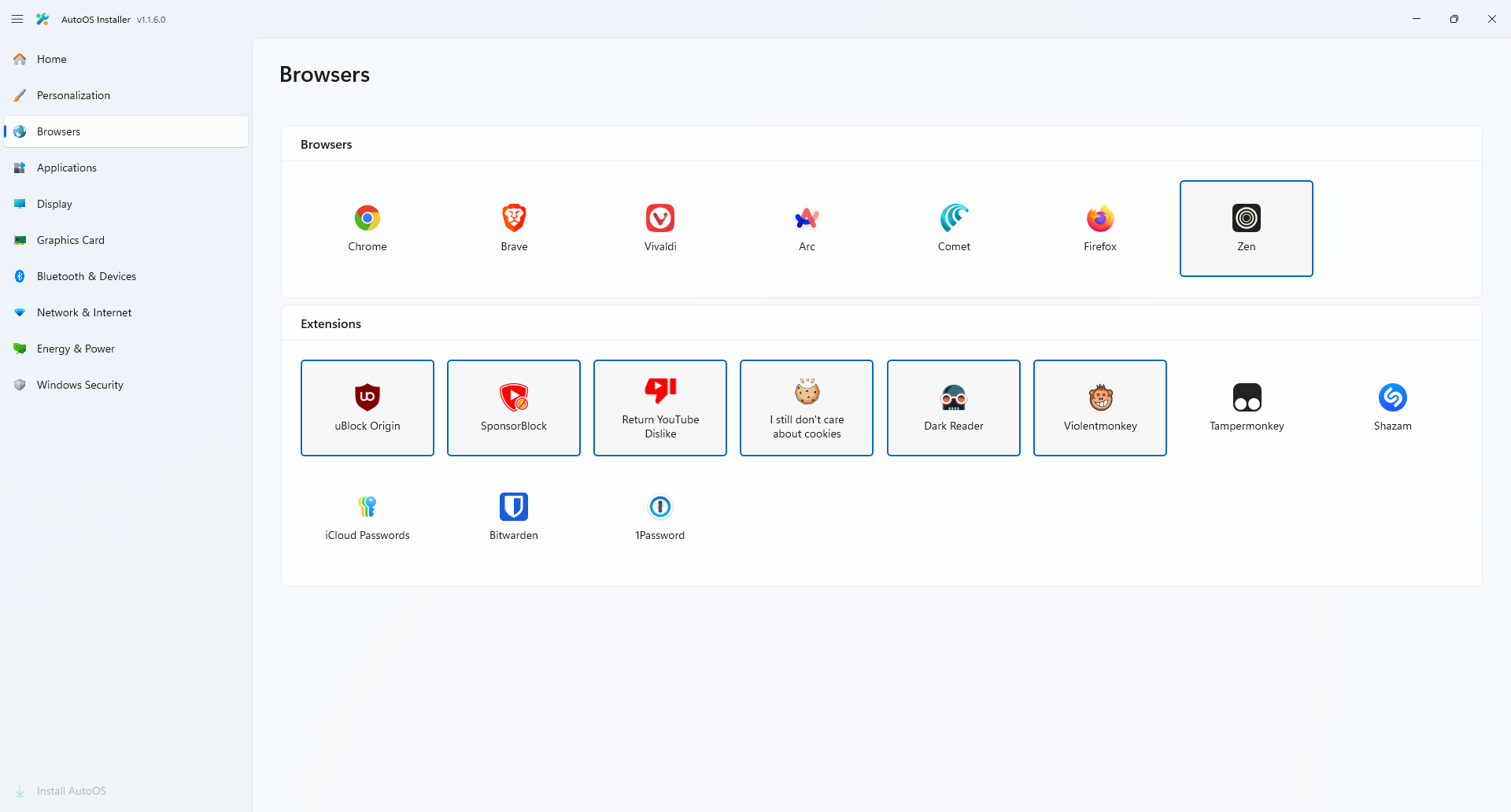
Task: Toggle the SponsorBlock extension tile
Action: tap(514, 408)
